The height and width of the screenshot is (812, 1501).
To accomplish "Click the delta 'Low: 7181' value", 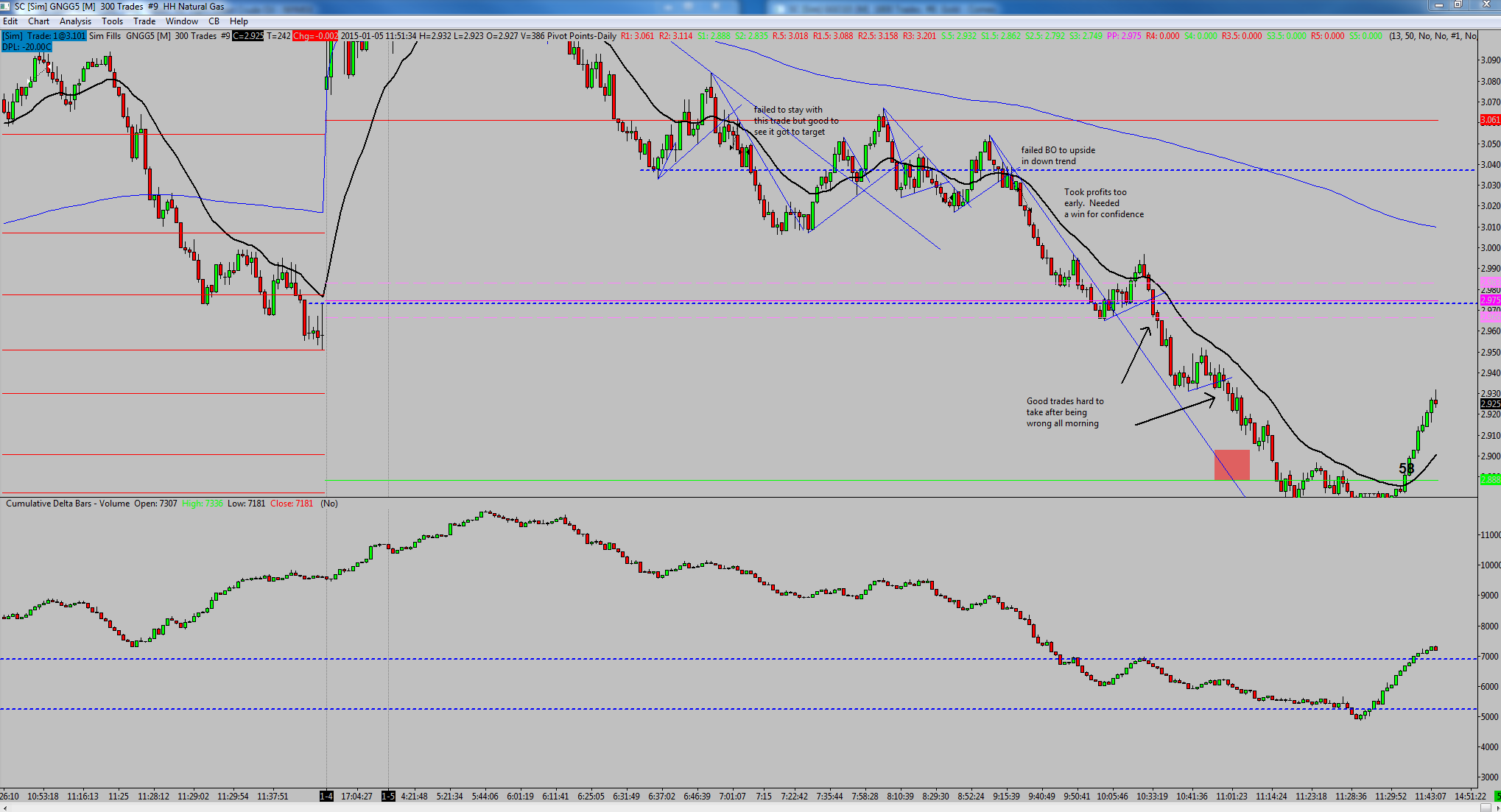I will click(x=246, y=504).
